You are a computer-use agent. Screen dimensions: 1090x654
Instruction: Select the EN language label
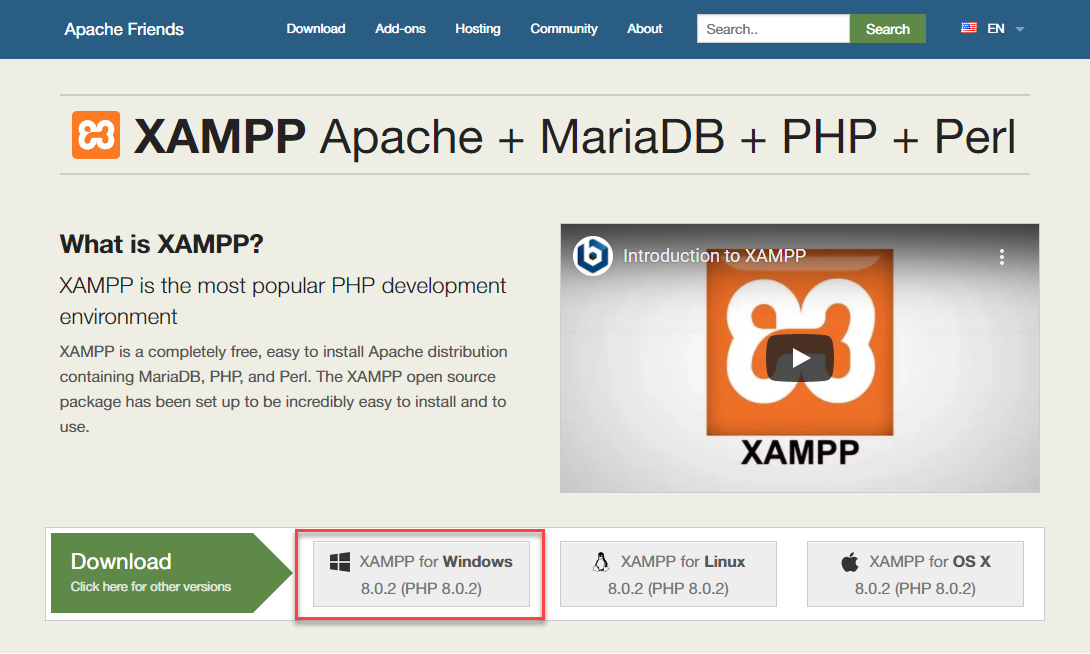pos(995,28)
